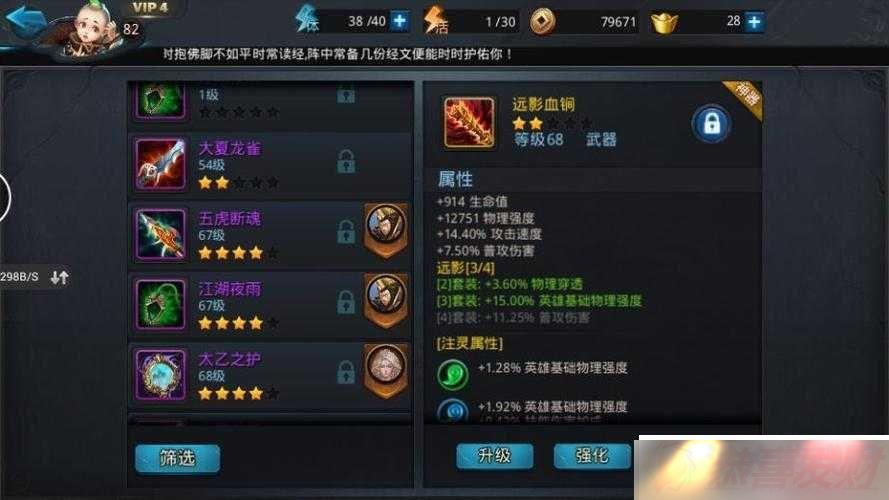The image size is (889, 500).
Task: Click the copper coin currency icon
Action: coord(543,22)
